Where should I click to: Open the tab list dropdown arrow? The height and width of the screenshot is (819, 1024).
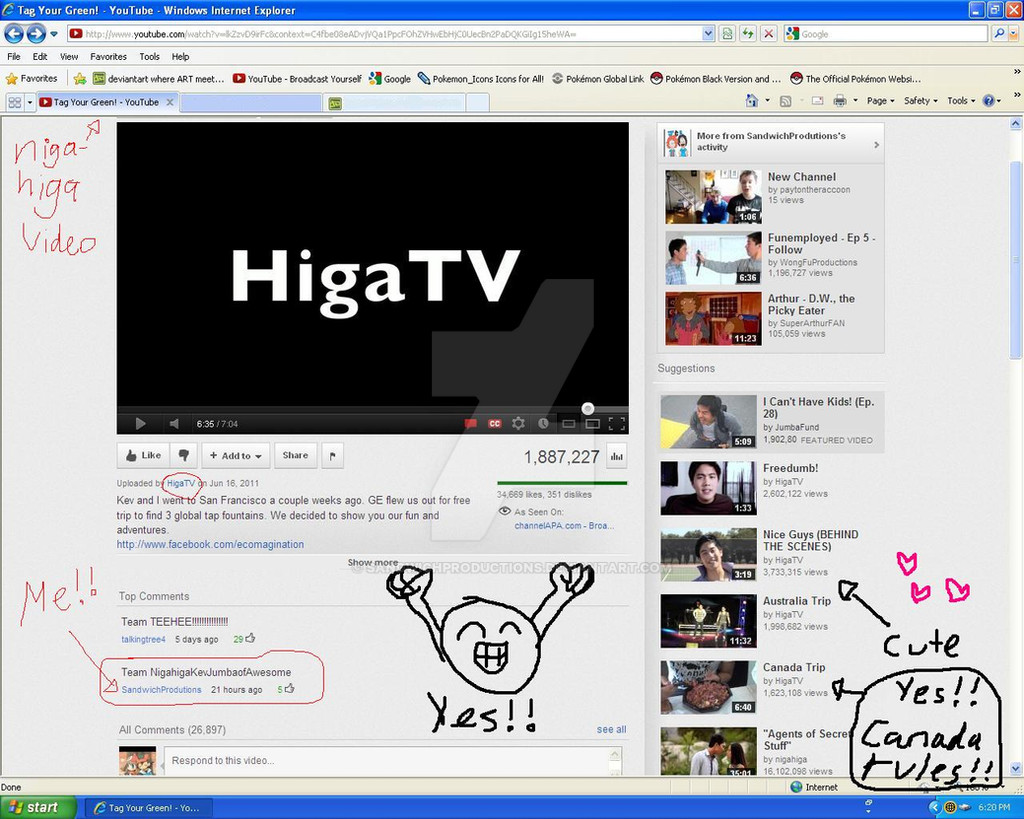[x=29, y=103]
